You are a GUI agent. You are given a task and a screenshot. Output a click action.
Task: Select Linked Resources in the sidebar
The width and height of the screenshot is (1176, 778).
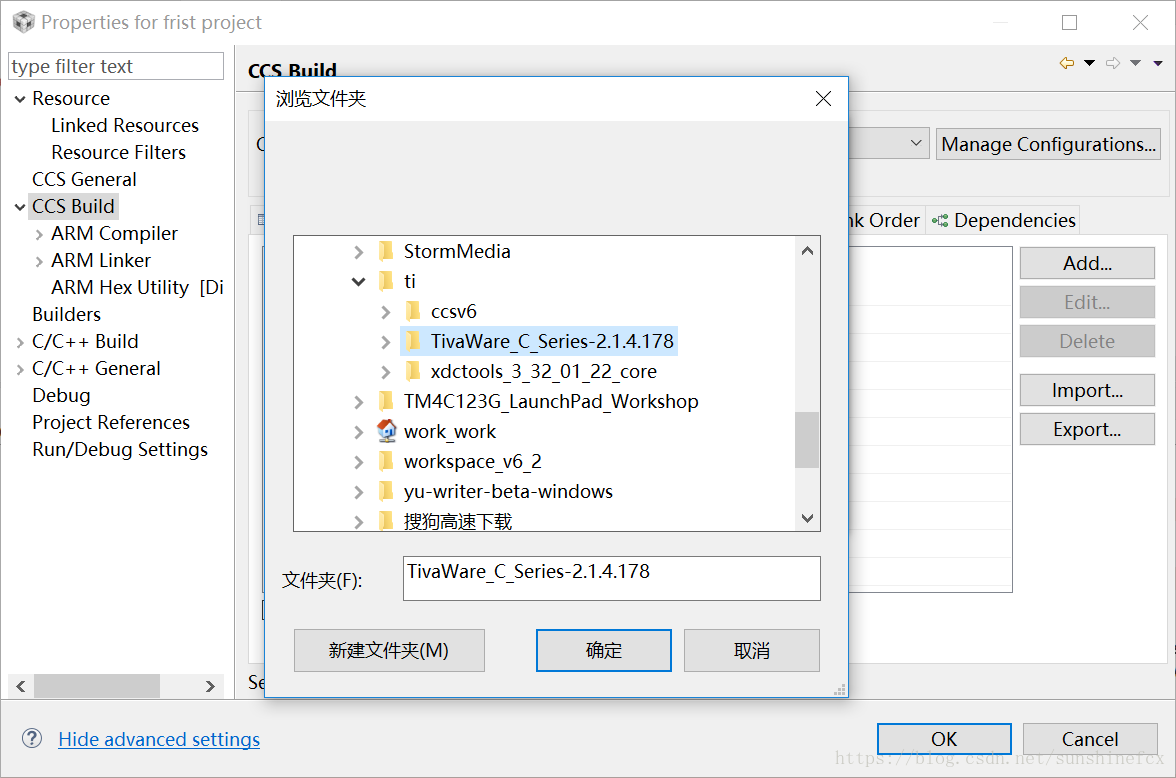pyautogui.click(x=124, y=125)
